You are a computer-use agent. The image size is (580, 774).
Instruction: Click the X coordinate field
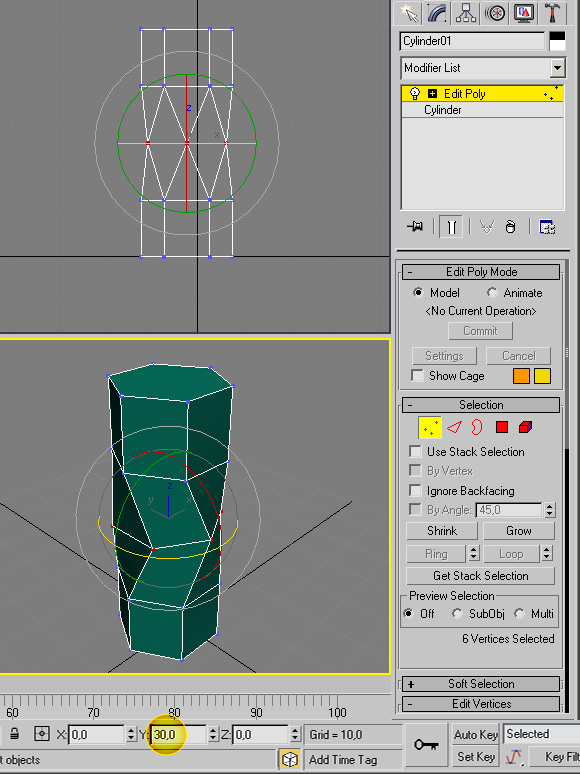click(x=96, y=735)
